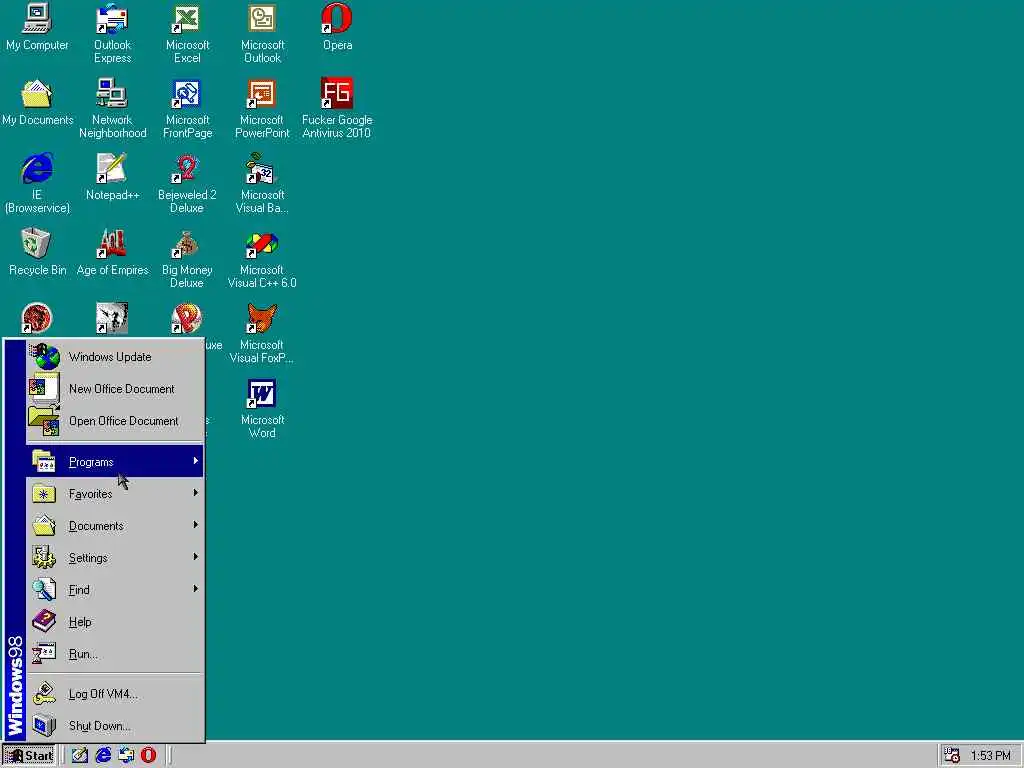Screen dimensions: 1024x768
Task: Select the Microsoft Visual C++ 6.0 shortcut
Action: [262, 258]
